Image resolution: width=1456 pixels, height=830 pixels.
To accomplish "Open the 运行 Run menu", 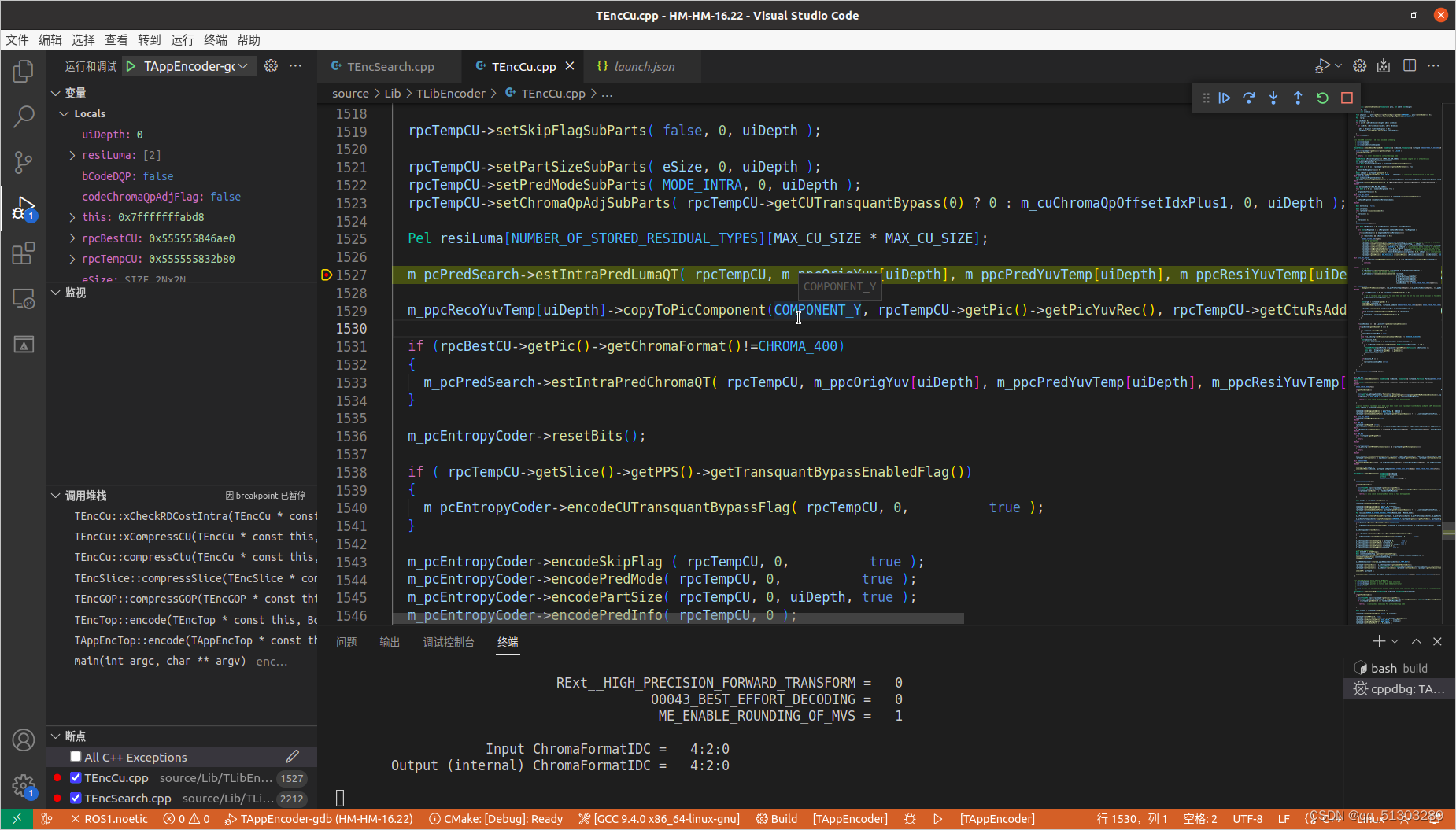I will click(182, 39).
